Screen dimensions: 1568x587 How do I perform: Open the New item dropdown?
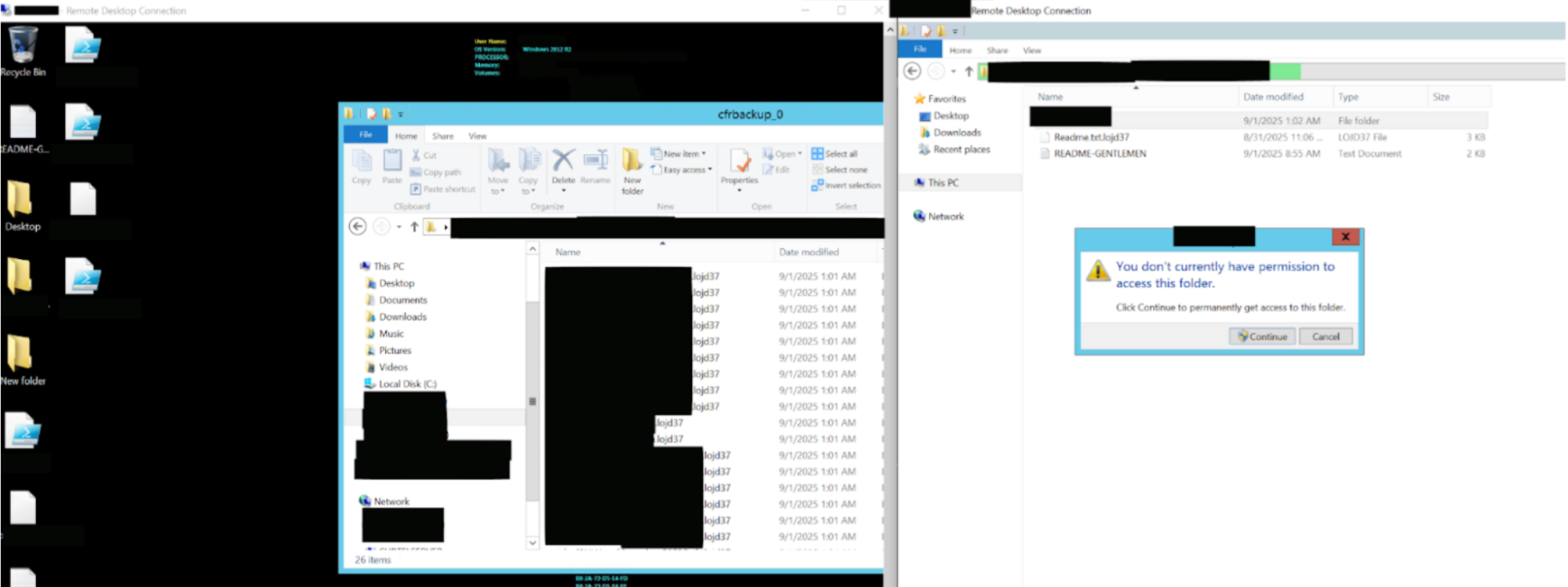[x=678, y=154]
